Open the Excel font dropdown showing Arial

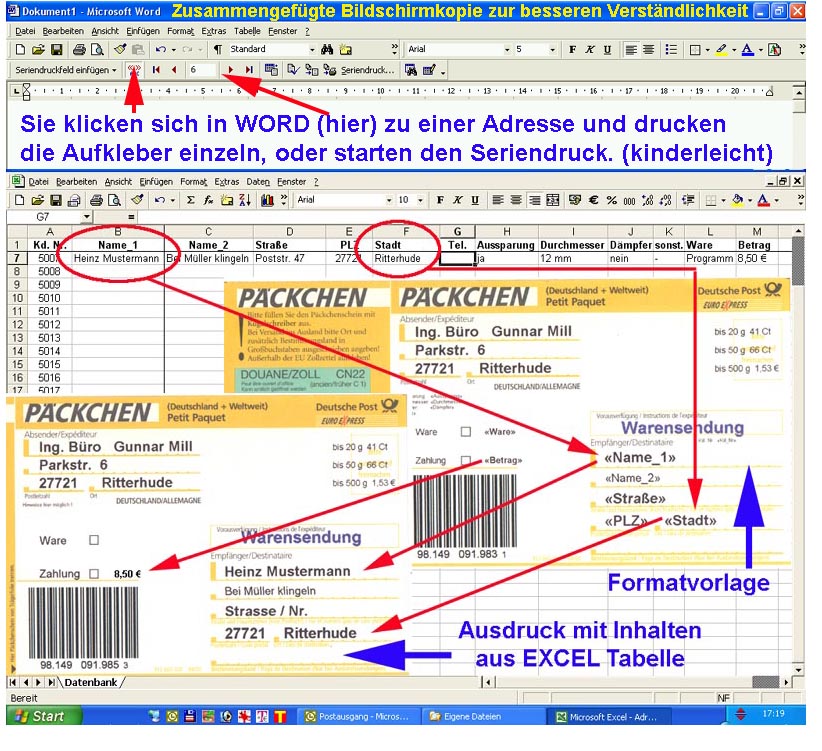tap(389, 200)
